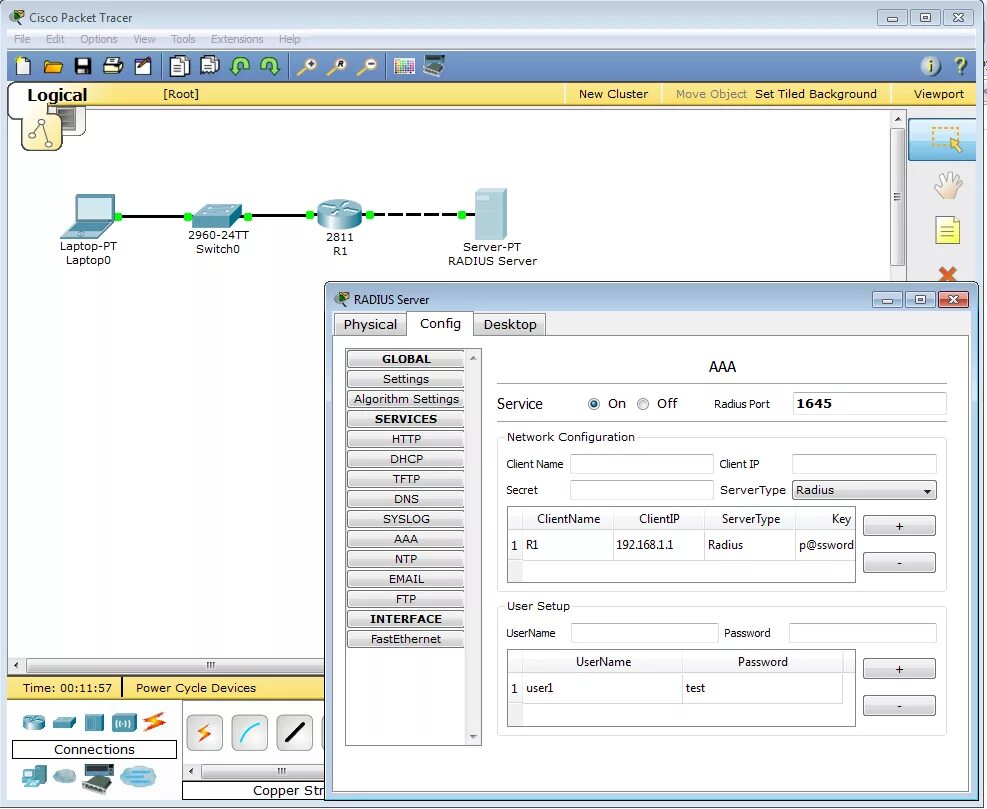
Task: Zoom out of the workspace
Action: click(x=367, y=66)
